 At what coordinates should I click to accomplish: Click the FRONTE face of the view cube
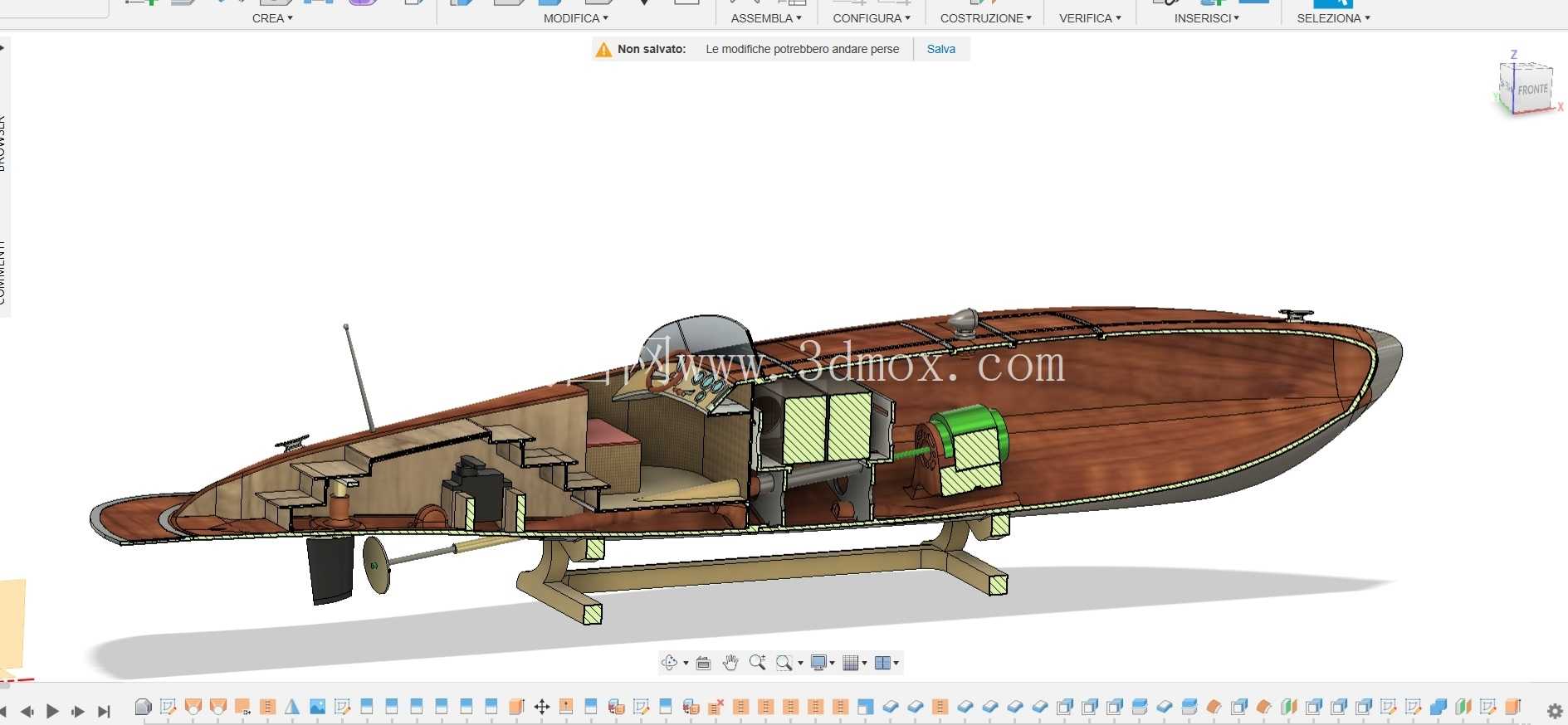[1532, 90]
